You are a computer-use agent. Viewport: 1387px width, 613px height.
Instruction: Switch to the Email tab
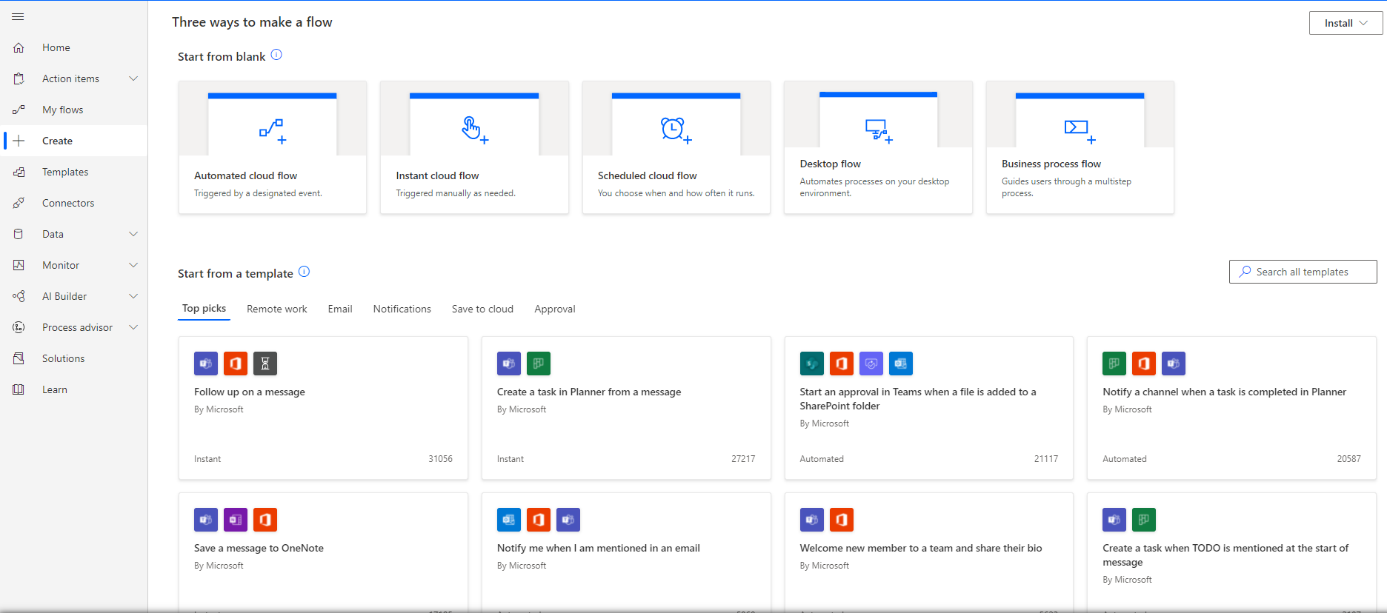[340, 309]
